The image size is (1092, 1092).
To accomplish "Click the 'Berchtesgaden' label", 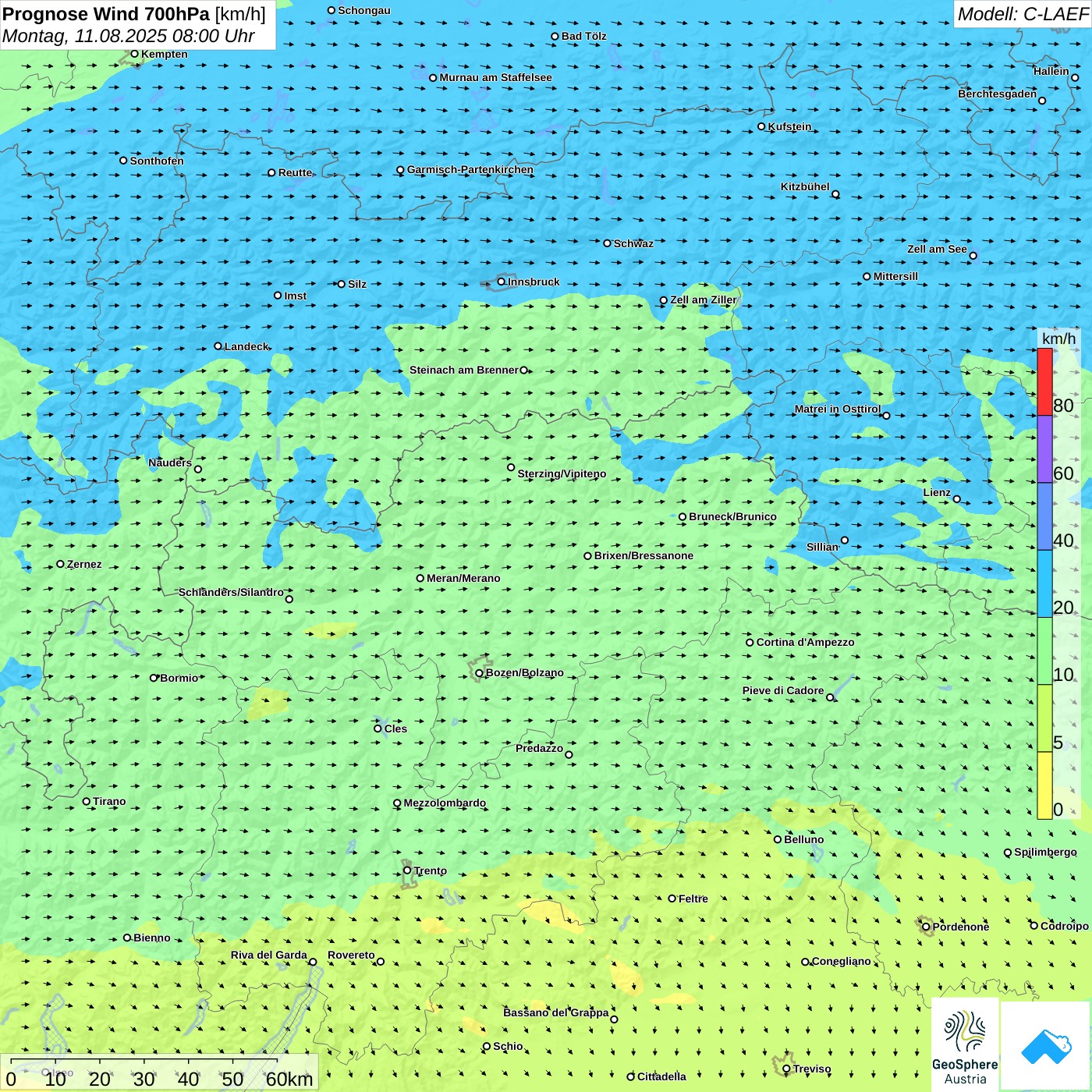I will [x=998, y=94].
